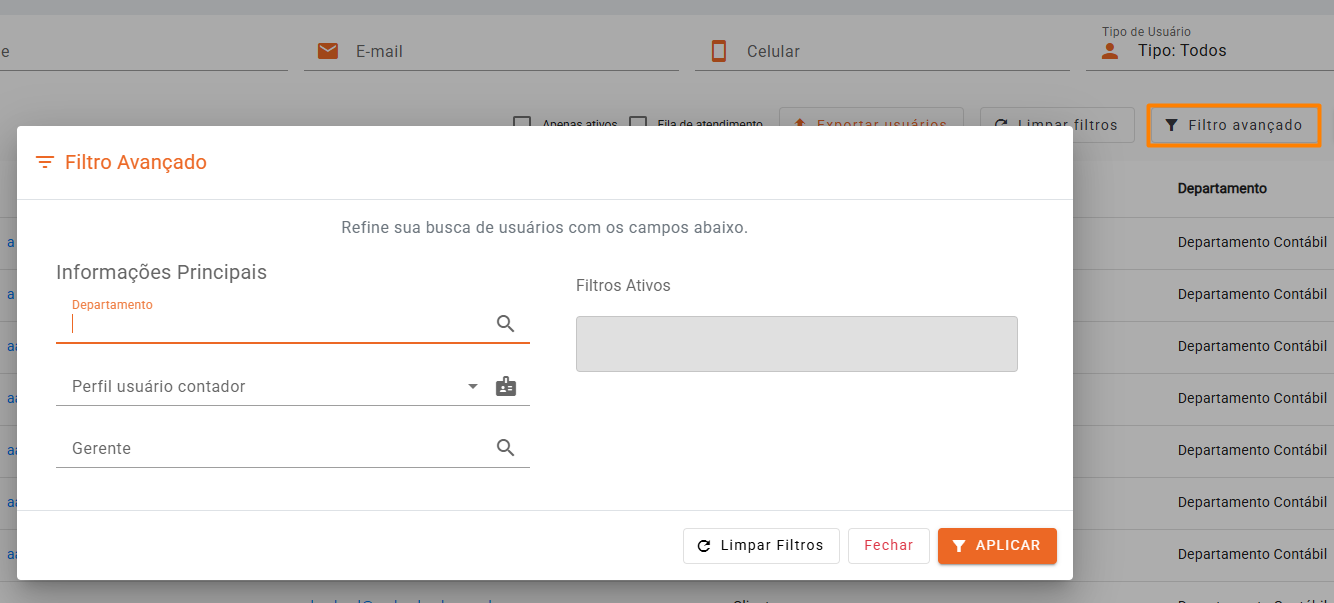Click the Fechar button

(889, 546)
